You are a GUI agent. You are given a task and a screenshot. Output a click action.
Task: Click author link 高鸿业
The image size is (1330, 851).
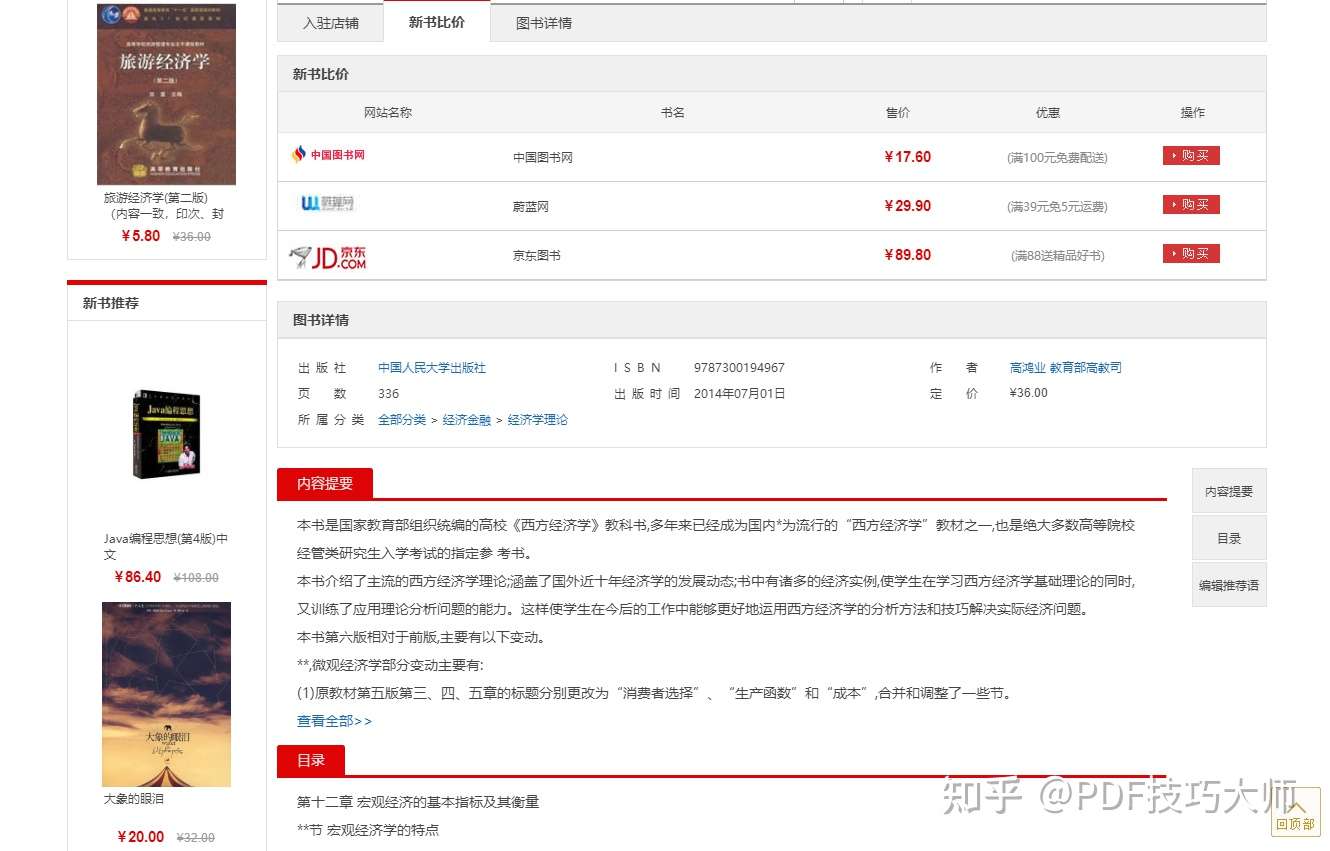point(1027,368)
